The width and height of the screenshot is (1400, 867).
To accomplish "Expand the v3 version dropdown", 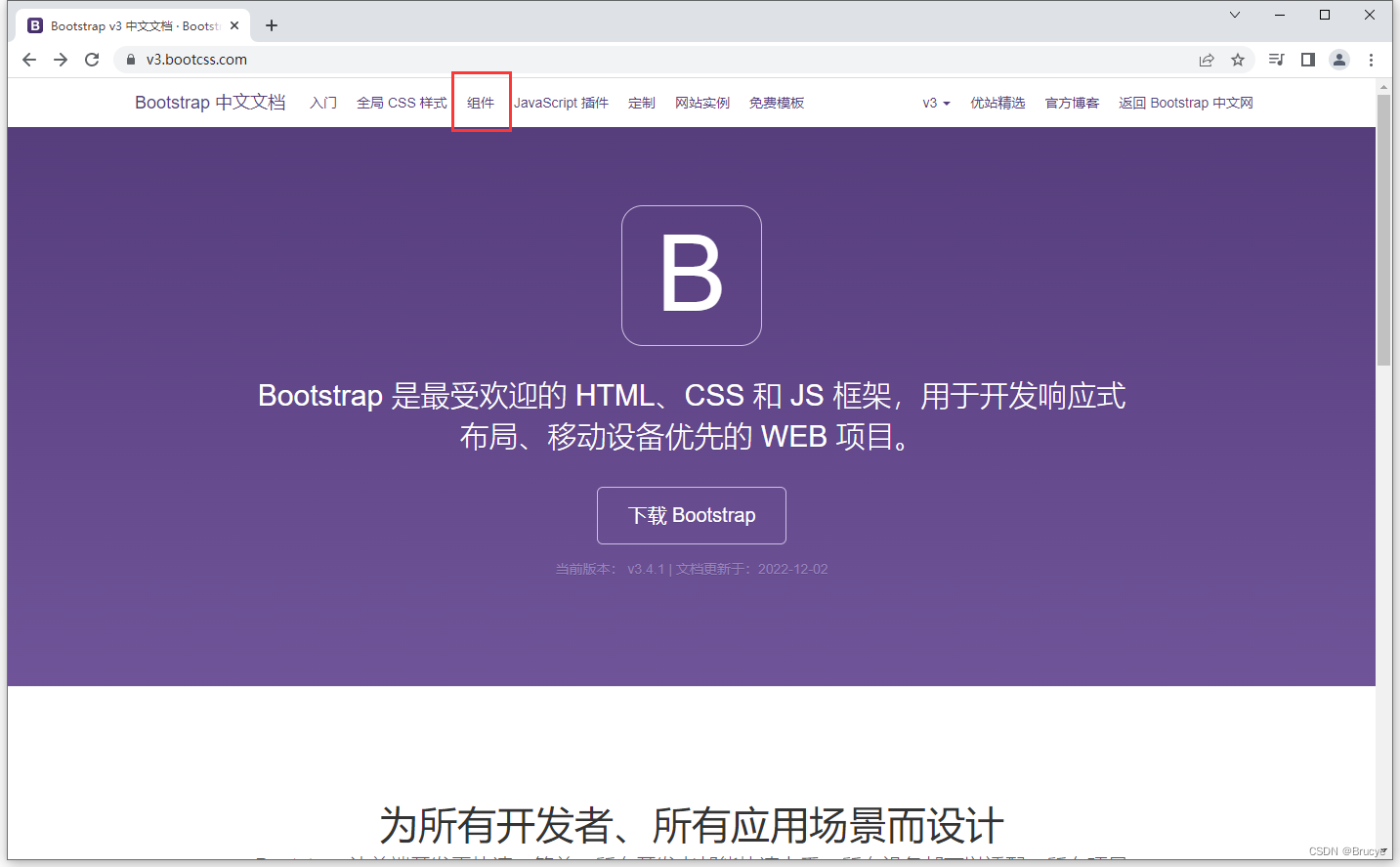I will click(x=936, y=103).
